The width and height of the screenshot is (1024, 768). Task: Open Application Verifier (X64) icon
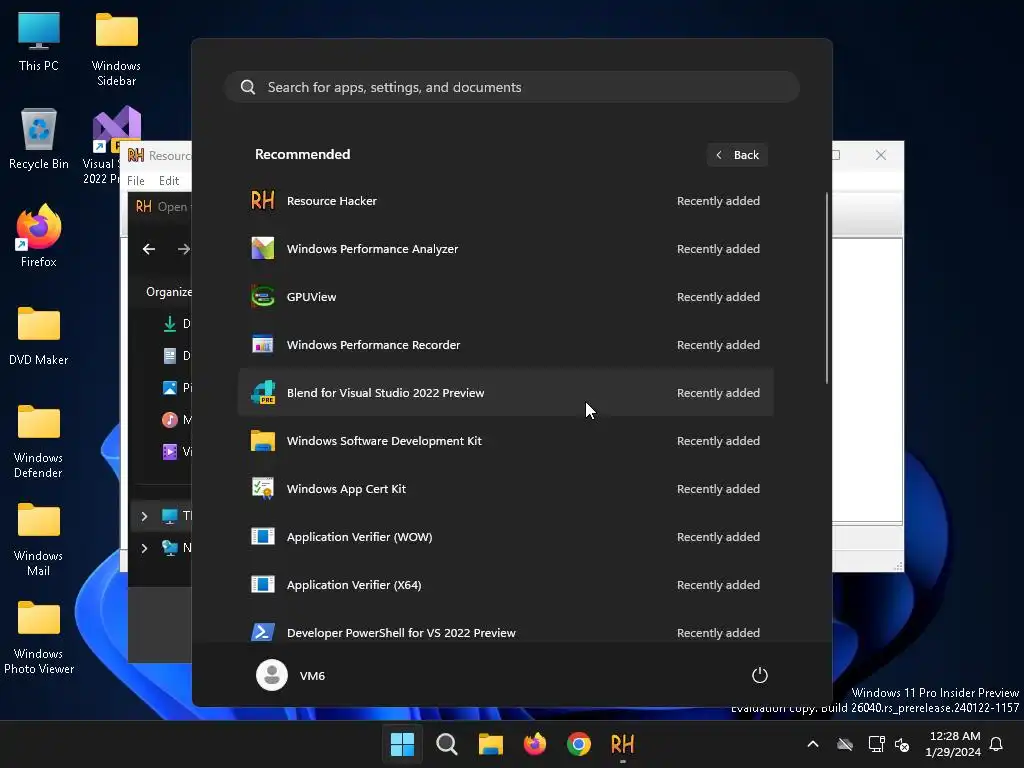pyautogui.click(x=263, y=584)
